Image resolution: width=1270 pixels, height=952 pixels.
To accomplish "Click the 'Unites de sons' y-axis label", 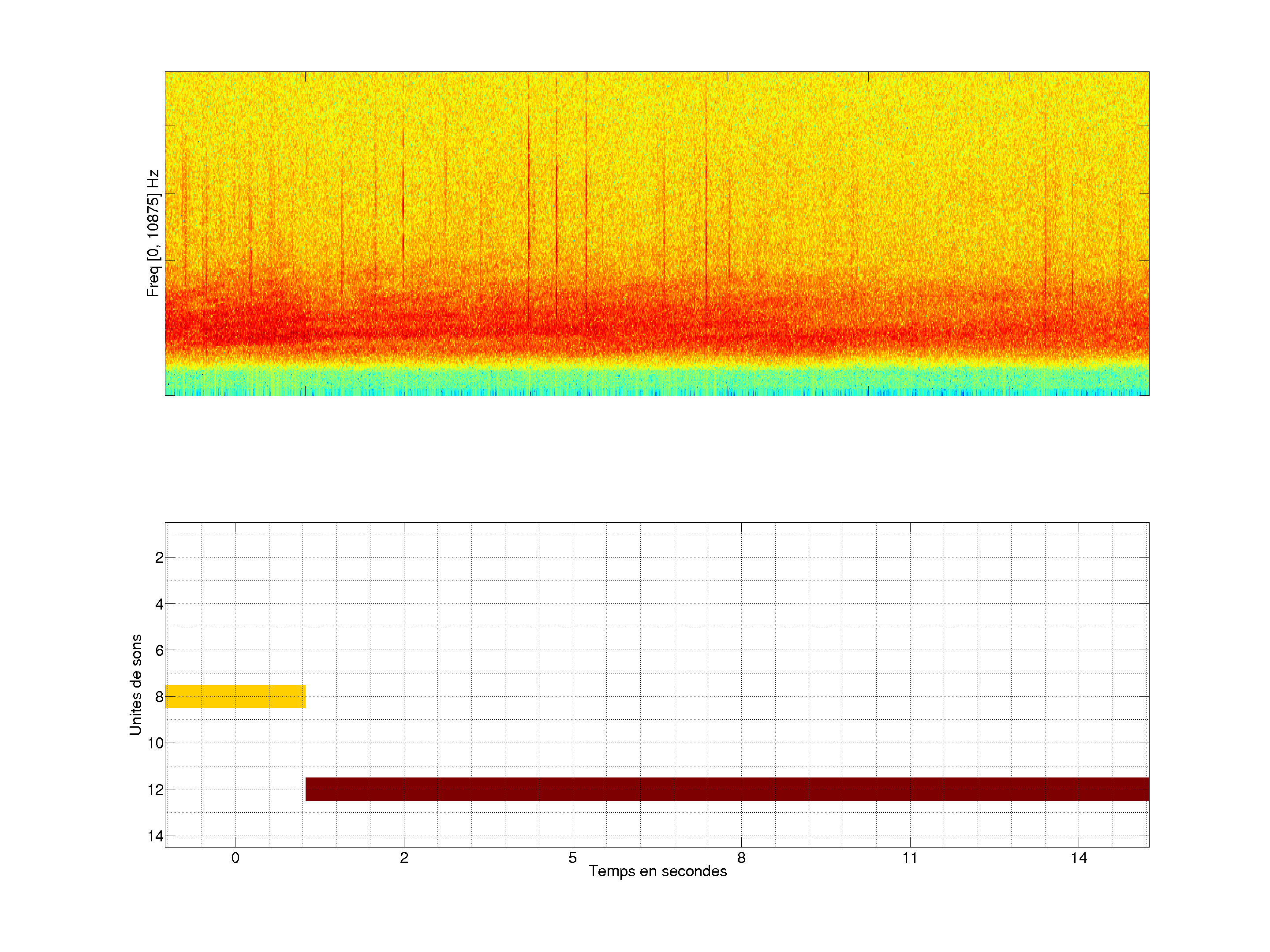I will [x=135, y=684].
